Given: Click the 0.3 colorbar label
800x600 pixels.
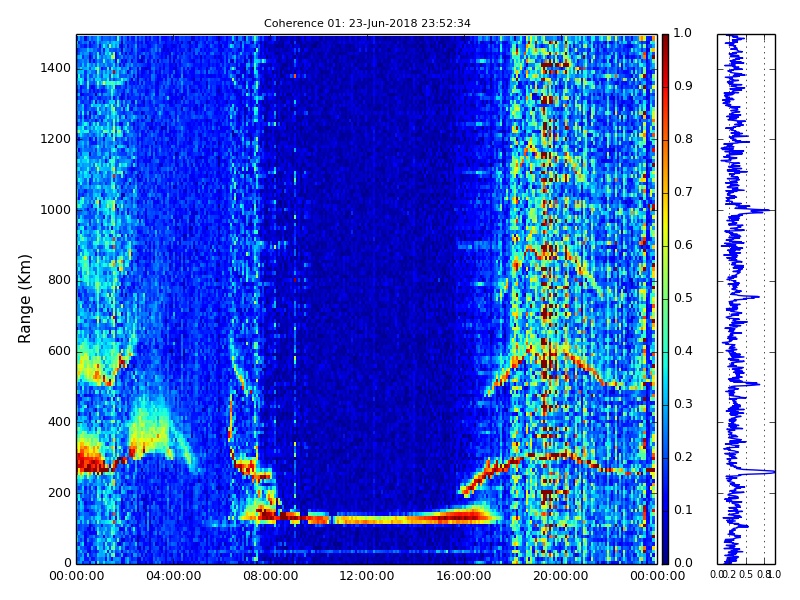Looking at the screenshot, I should tap(683, 404).
